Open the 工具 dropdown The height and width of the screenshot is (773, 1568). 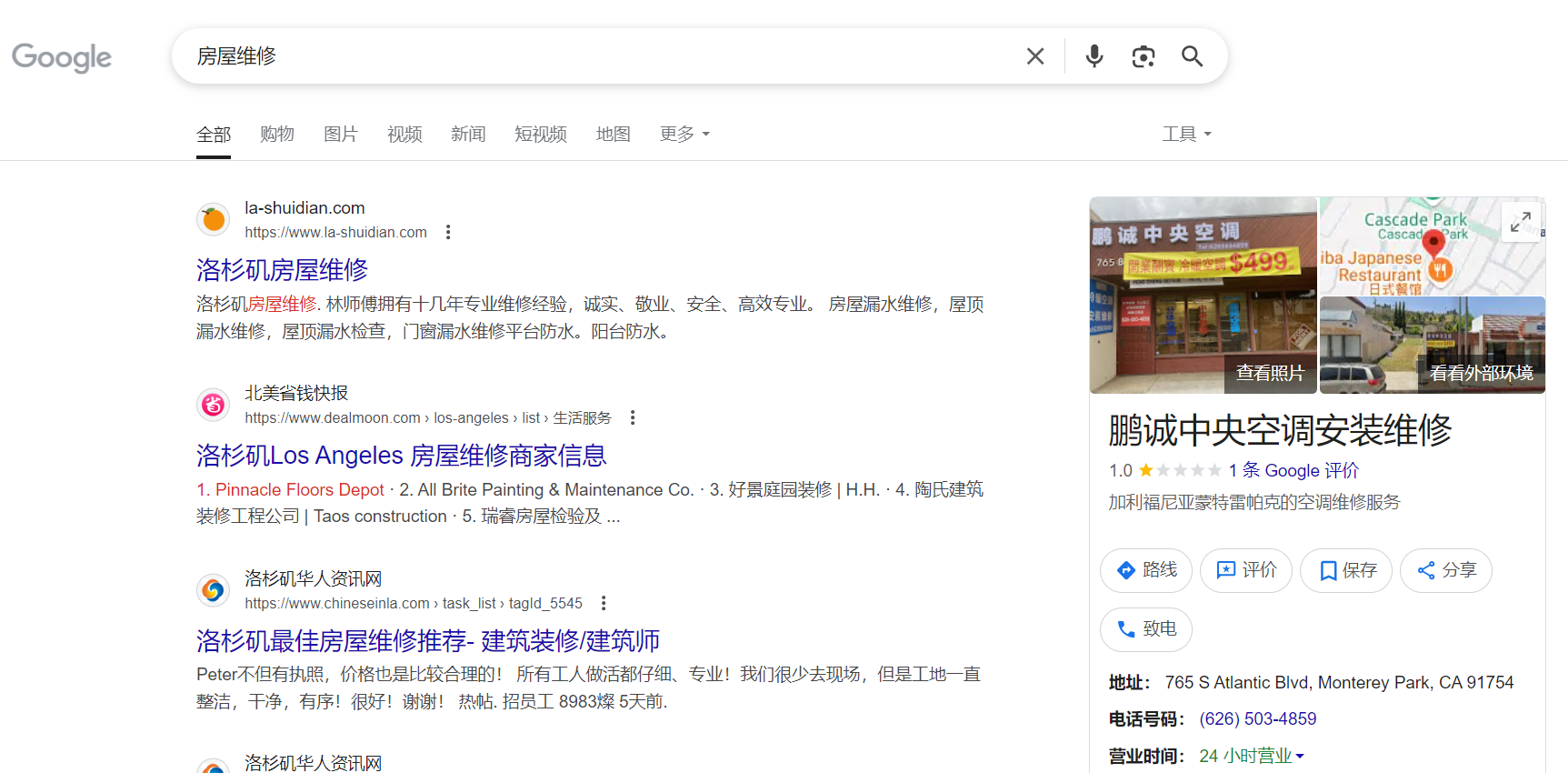[1187, 135]
